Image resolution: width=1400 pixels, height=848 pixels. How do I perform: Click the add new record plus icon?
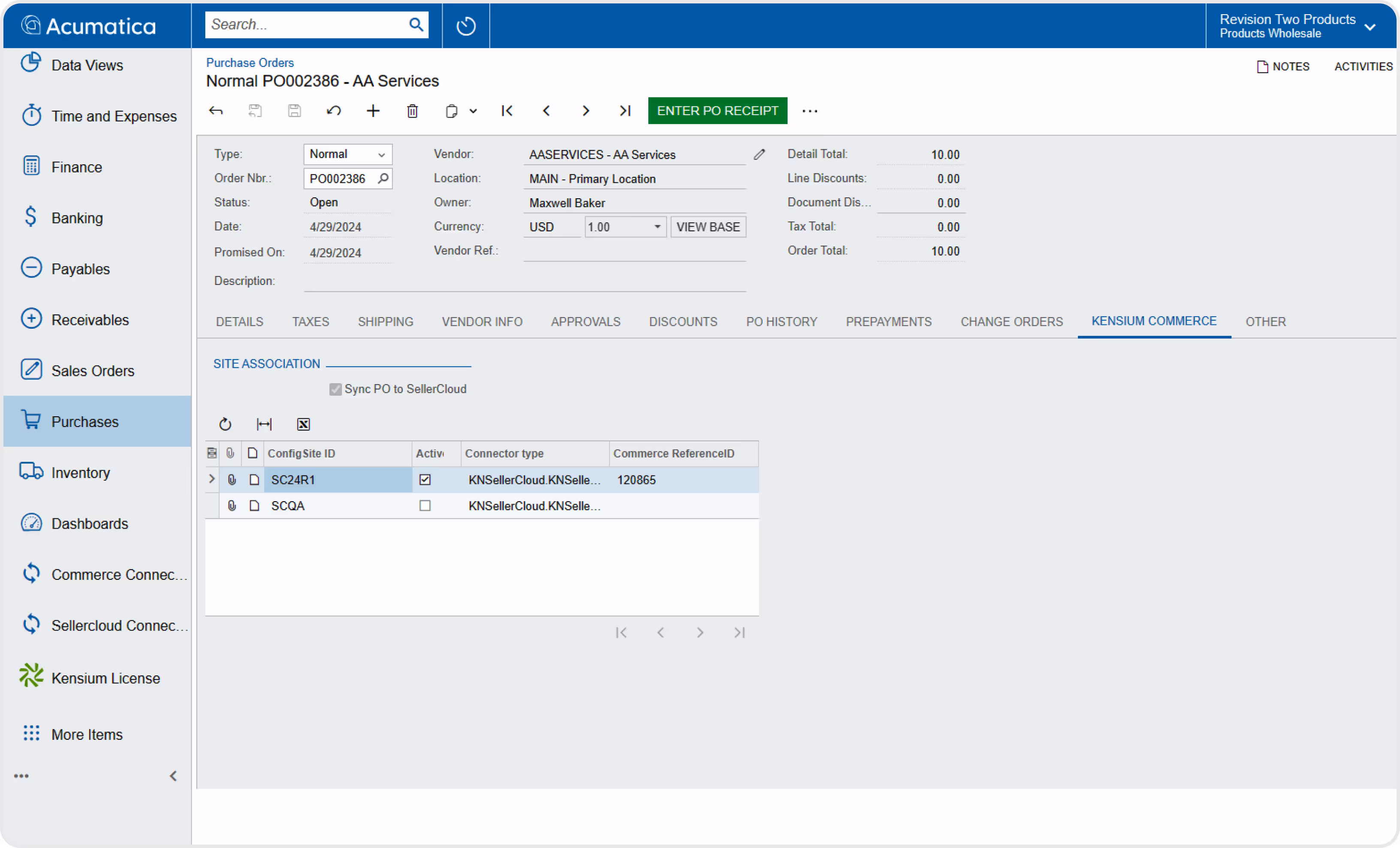(373, 111)
